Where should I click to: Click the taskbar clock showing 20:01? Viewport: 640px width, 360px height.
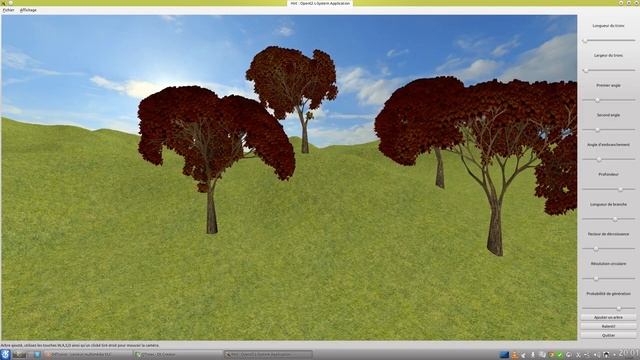[629, 353]
